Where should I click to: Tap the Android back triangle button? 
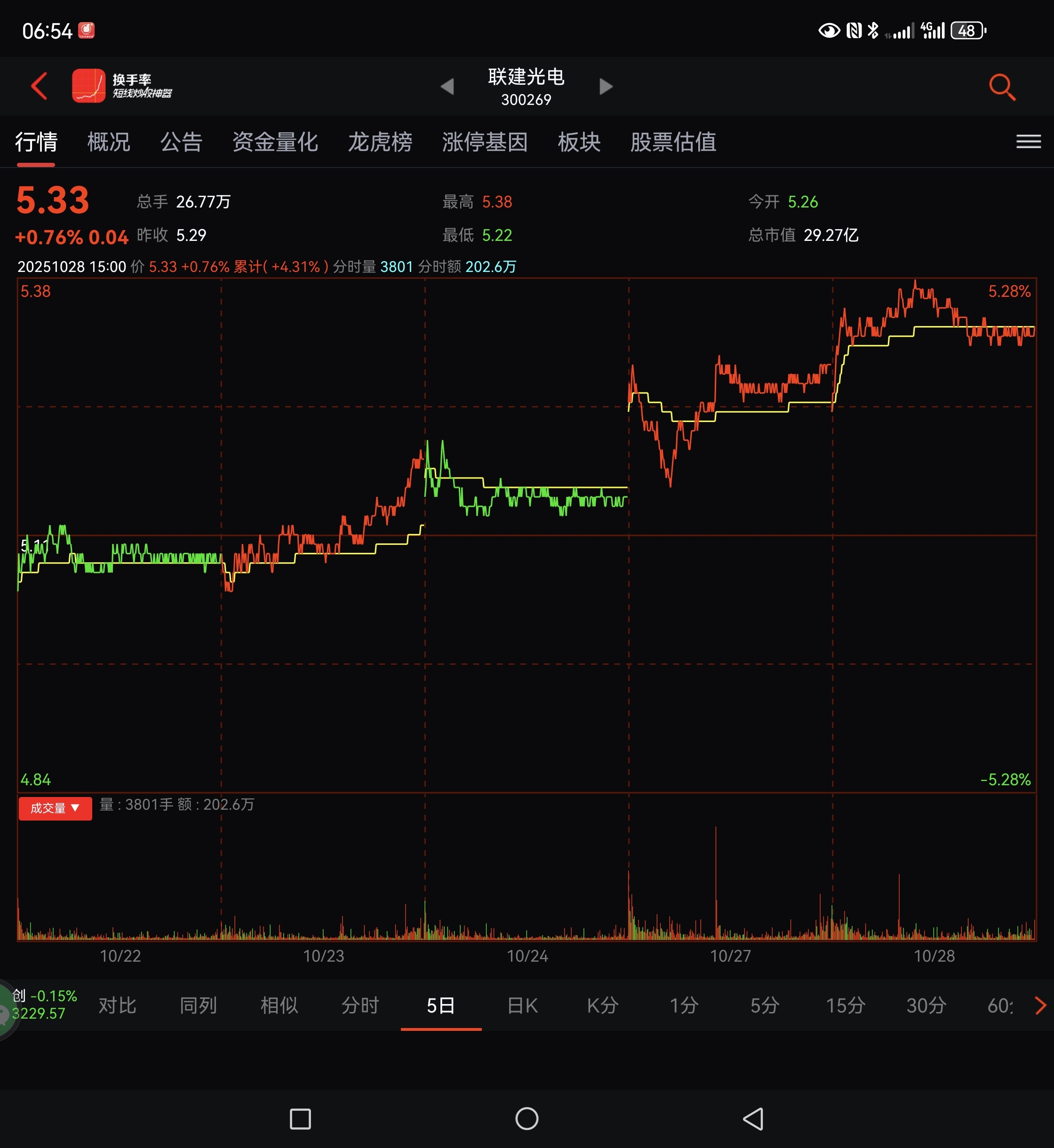753,1118
